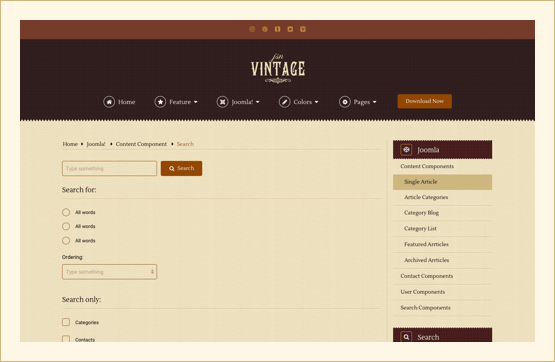Click the magnifier icon in sidebar Search header
Screen dimensions: 555x362
pyautogui.click(x=406, y=337)
